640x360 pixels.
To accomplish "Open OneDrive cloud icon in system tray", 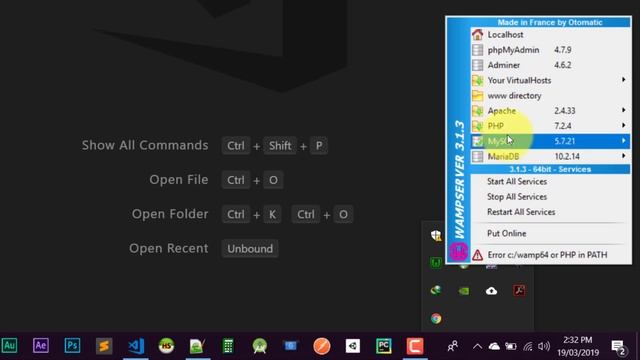I will click(494, 347).
